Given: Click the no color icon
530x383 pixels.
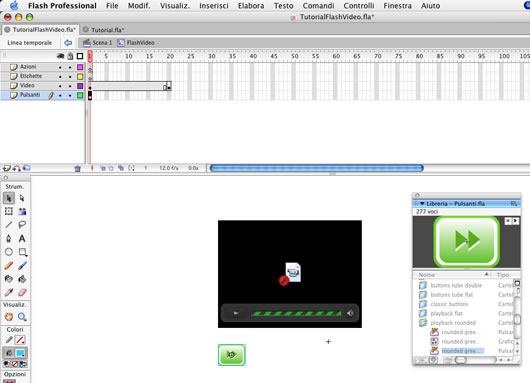Looking at the screenshot, I should (15, 364).
